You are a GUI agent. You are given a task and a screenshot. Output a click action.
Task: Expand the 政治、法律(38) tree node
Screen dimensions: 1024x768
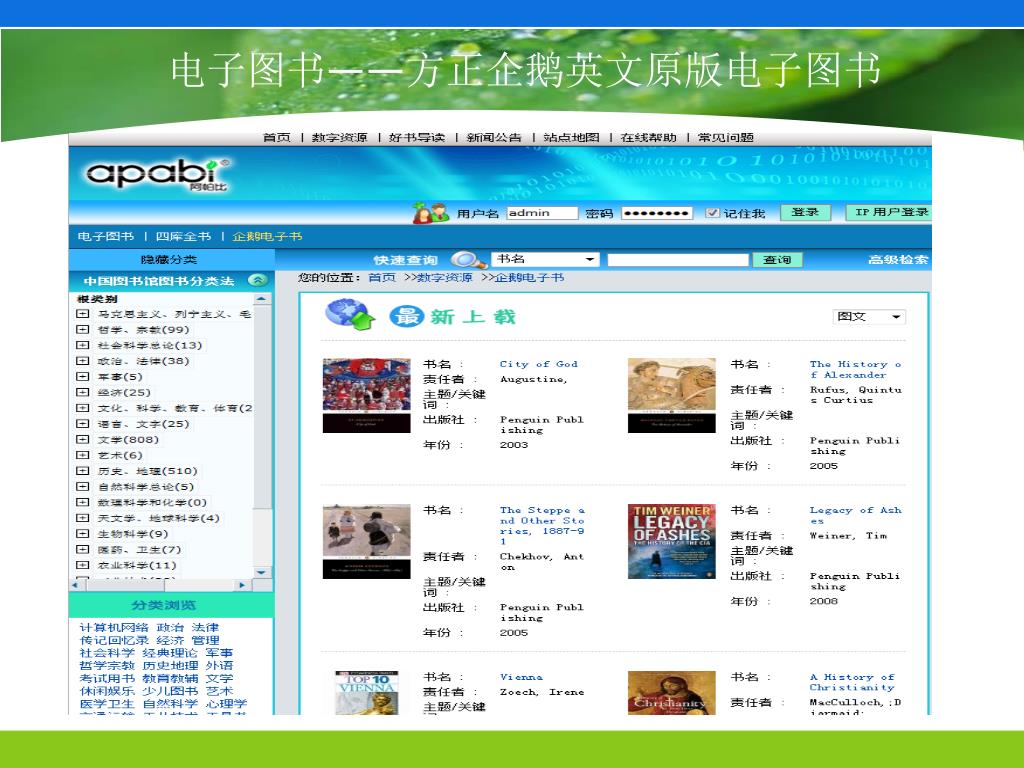[x=83, y=361]
